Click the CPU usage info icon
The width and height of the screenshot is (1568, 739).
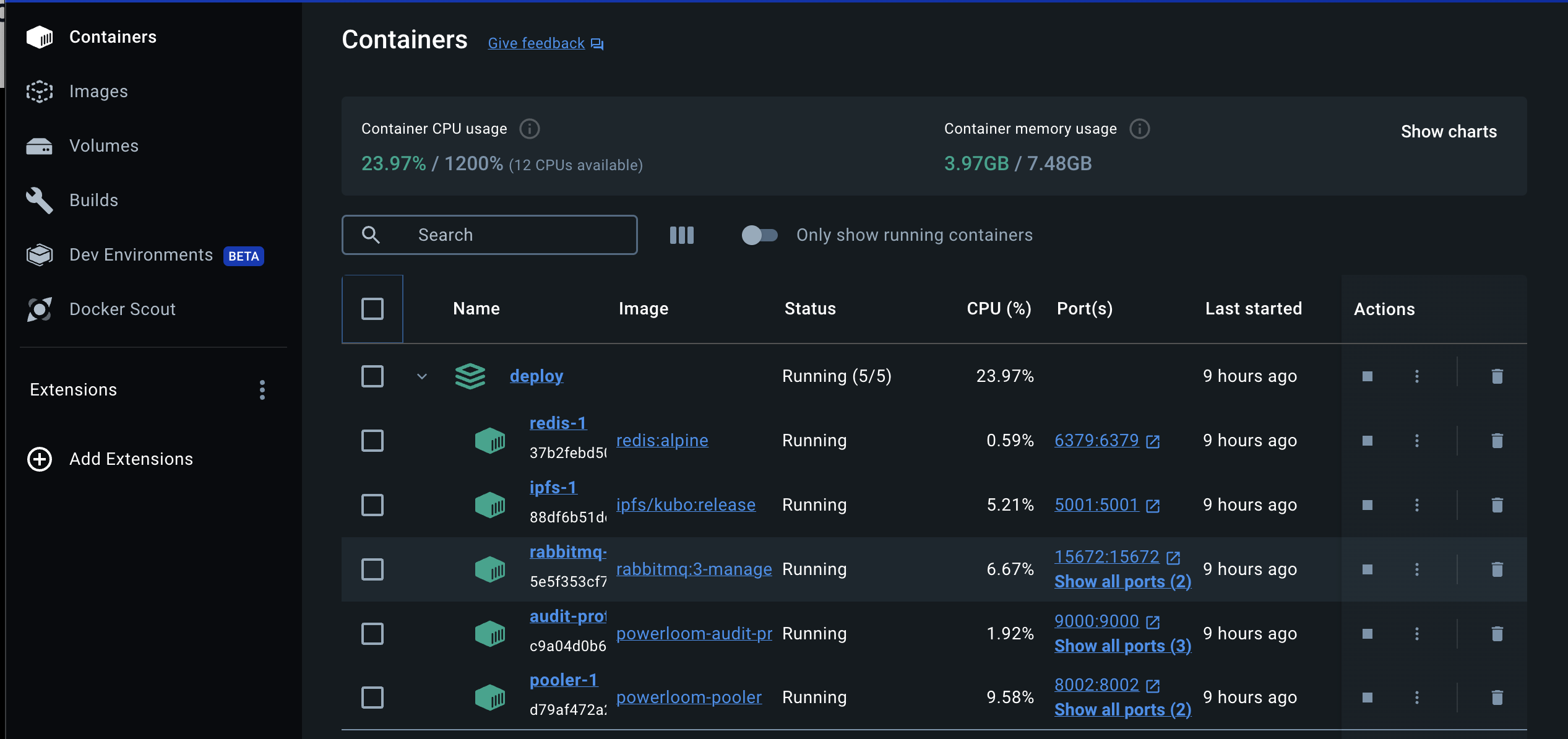[530, 129]
